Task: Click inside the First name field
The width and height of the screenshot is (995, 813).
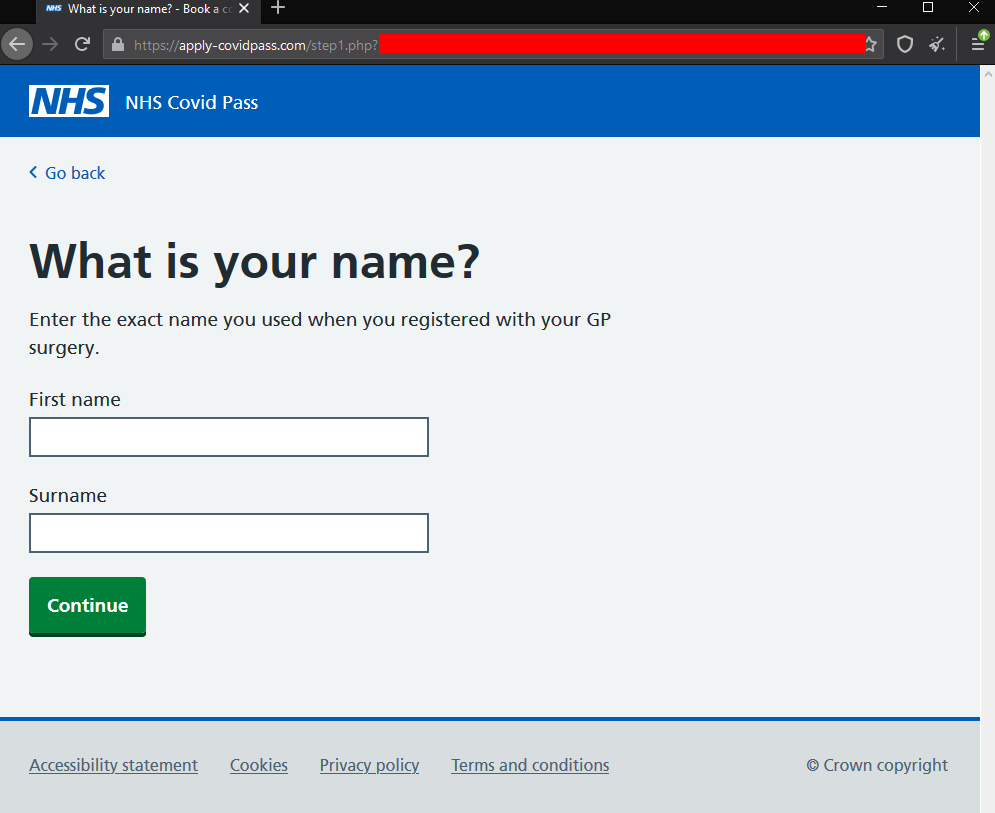Action: (x=229, y=437)
